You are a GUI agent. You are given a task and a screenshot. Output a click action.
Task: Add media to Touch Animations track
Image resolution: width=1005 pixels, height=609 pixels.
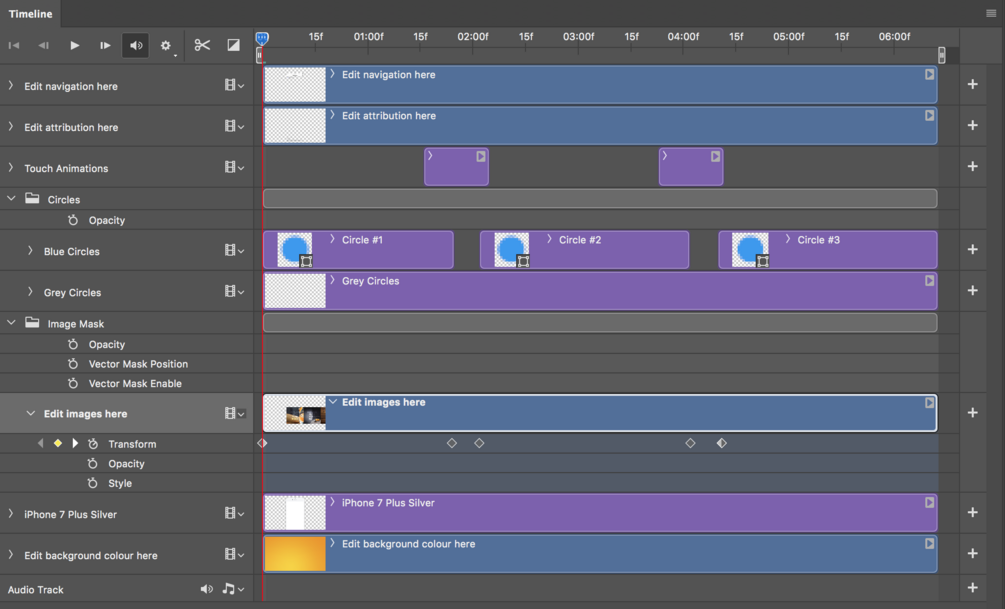pyautogui.click(x=972, y=167)
